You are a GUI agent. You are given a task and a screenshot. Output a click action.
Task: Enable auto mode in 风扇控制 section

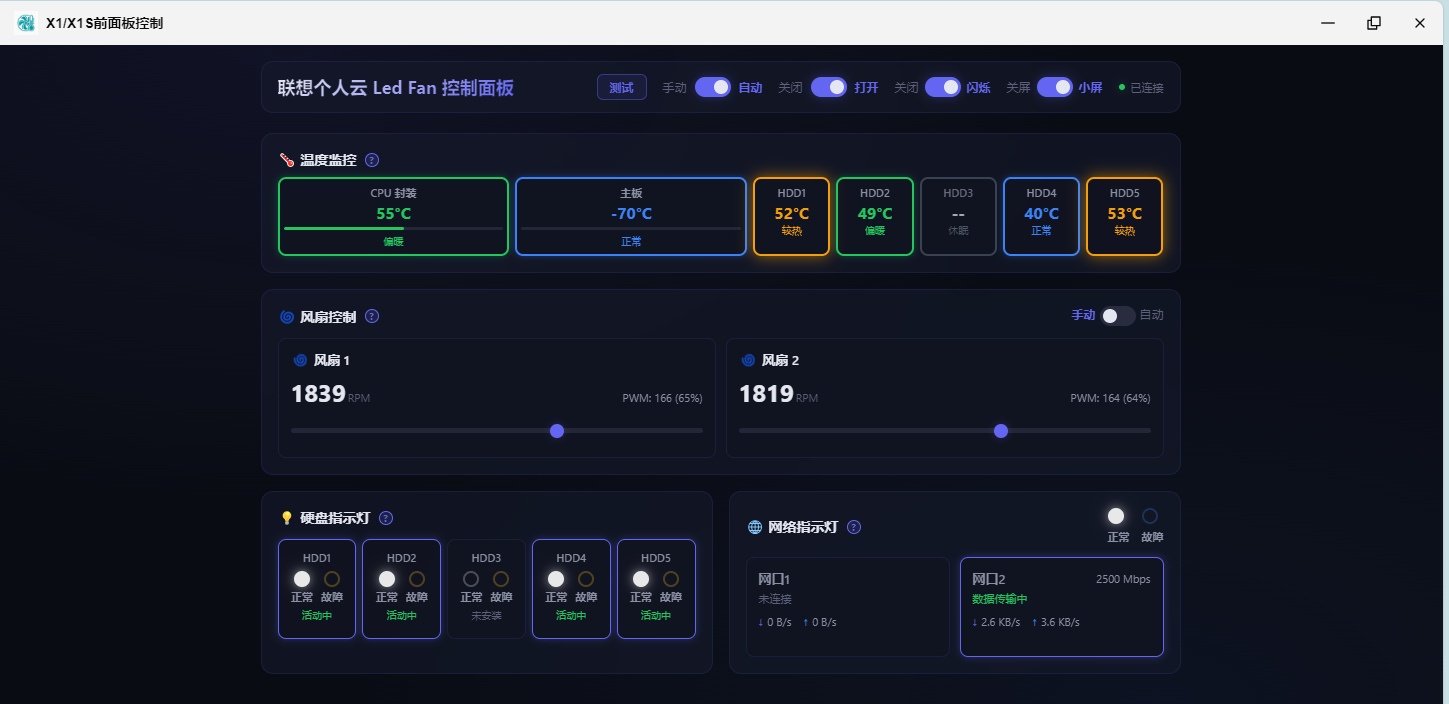click(x=1118, y=315)
